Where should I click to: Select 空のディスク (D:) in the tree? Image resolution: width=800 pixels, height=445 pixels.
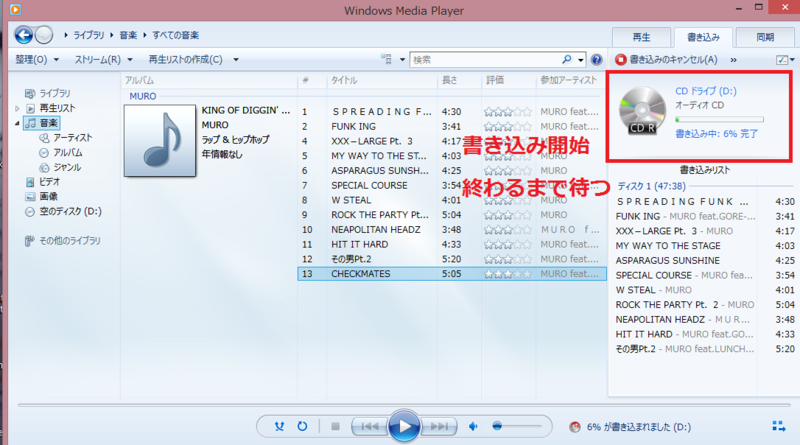pyautogui.click(x=70, y=211)
